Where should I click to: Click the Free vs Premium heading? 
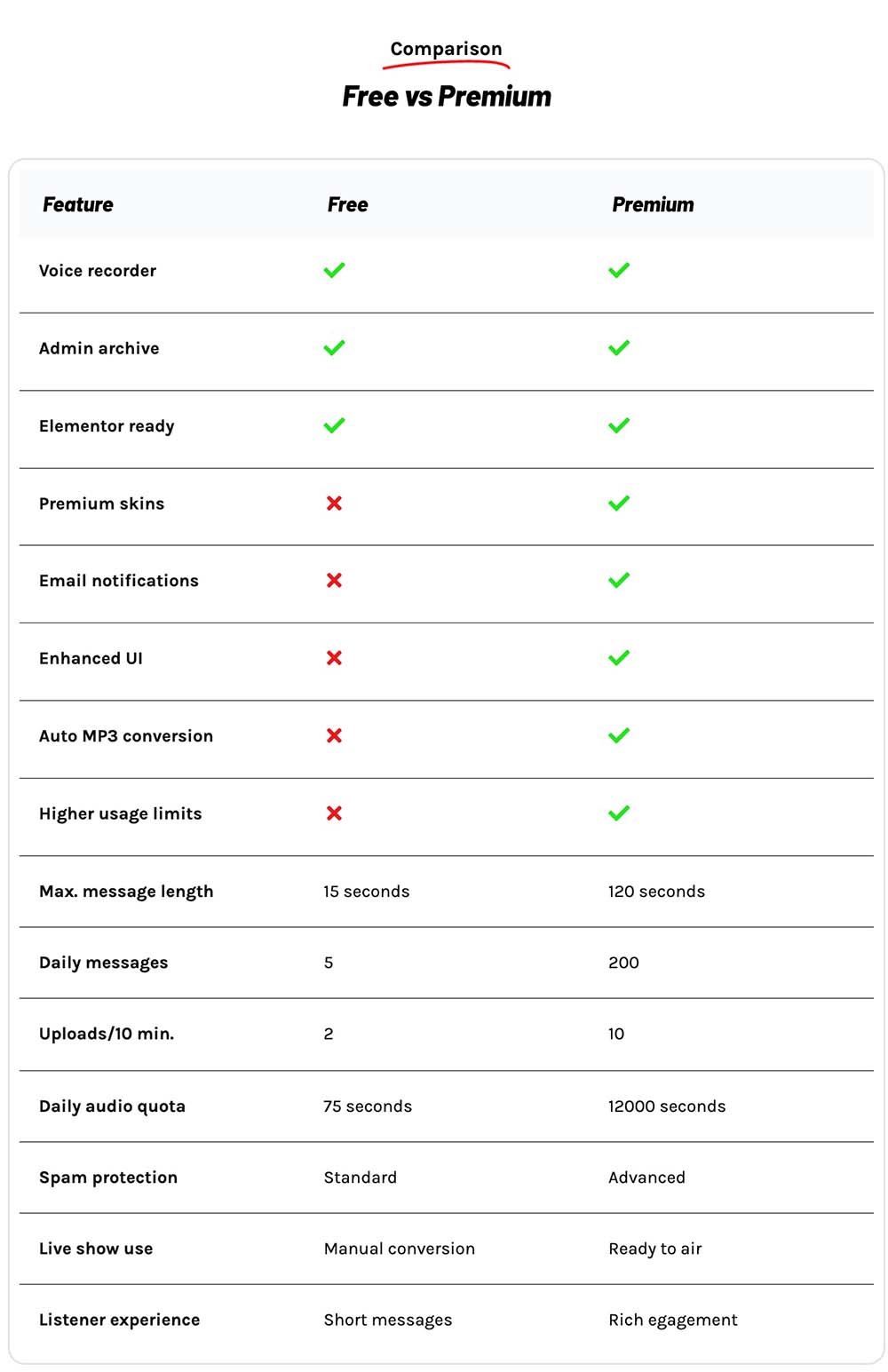pyautogui.click(x=447, y=96)
